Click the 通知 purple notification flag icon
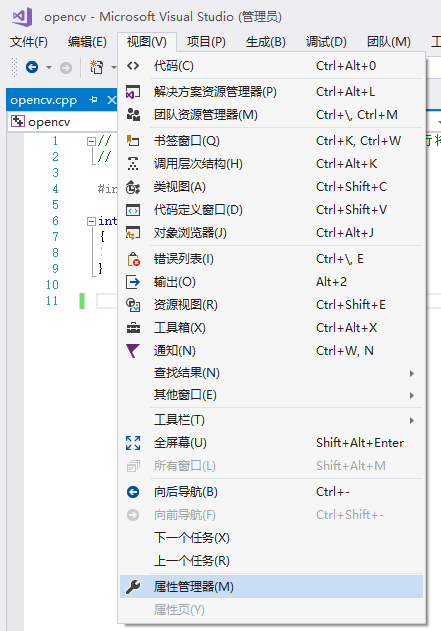Screen dimensions: 441x631 pyautogui.click(x=133, y=351)
